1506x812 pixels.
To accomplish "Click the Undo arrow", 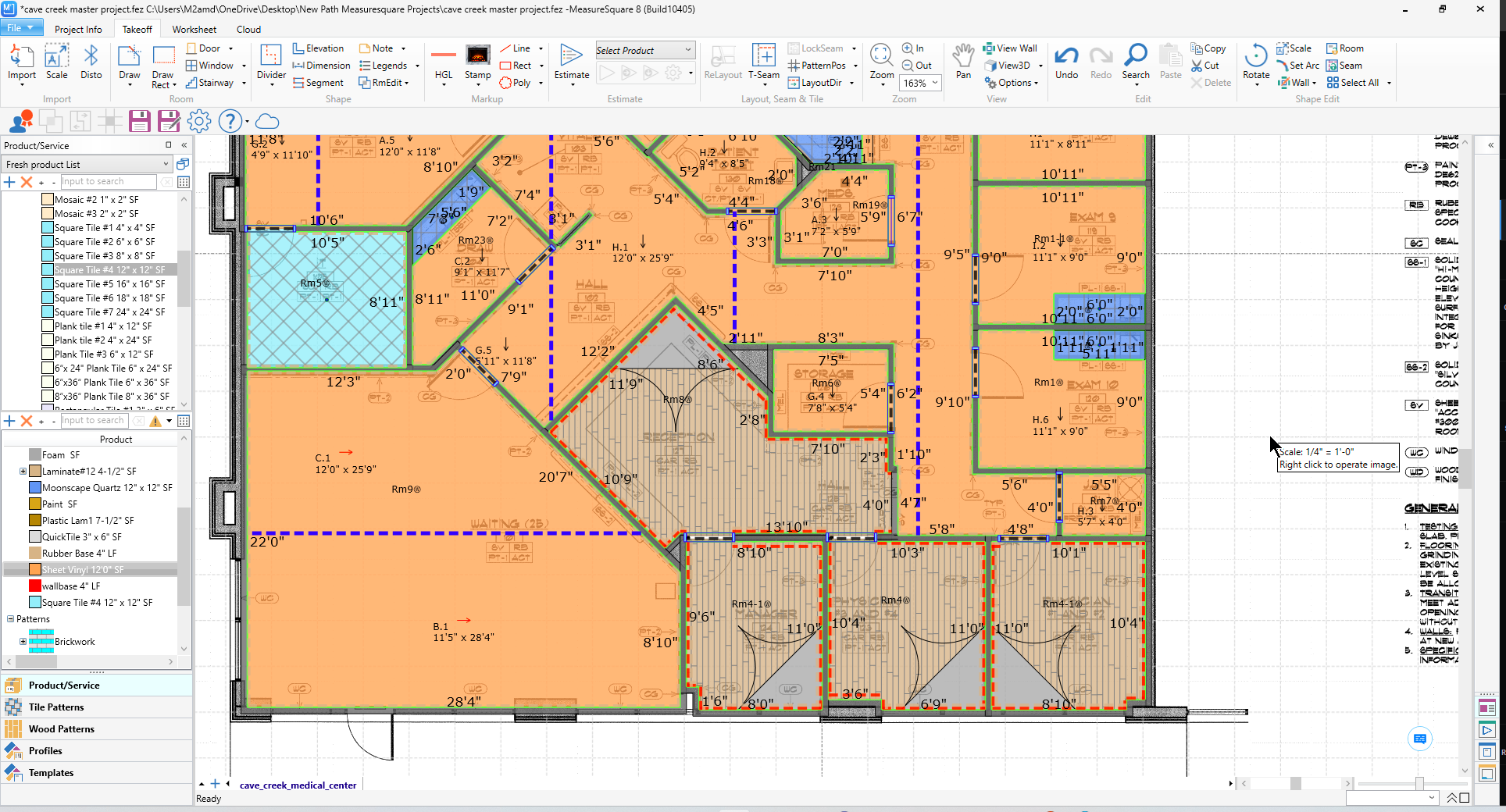I will 1066,62.
